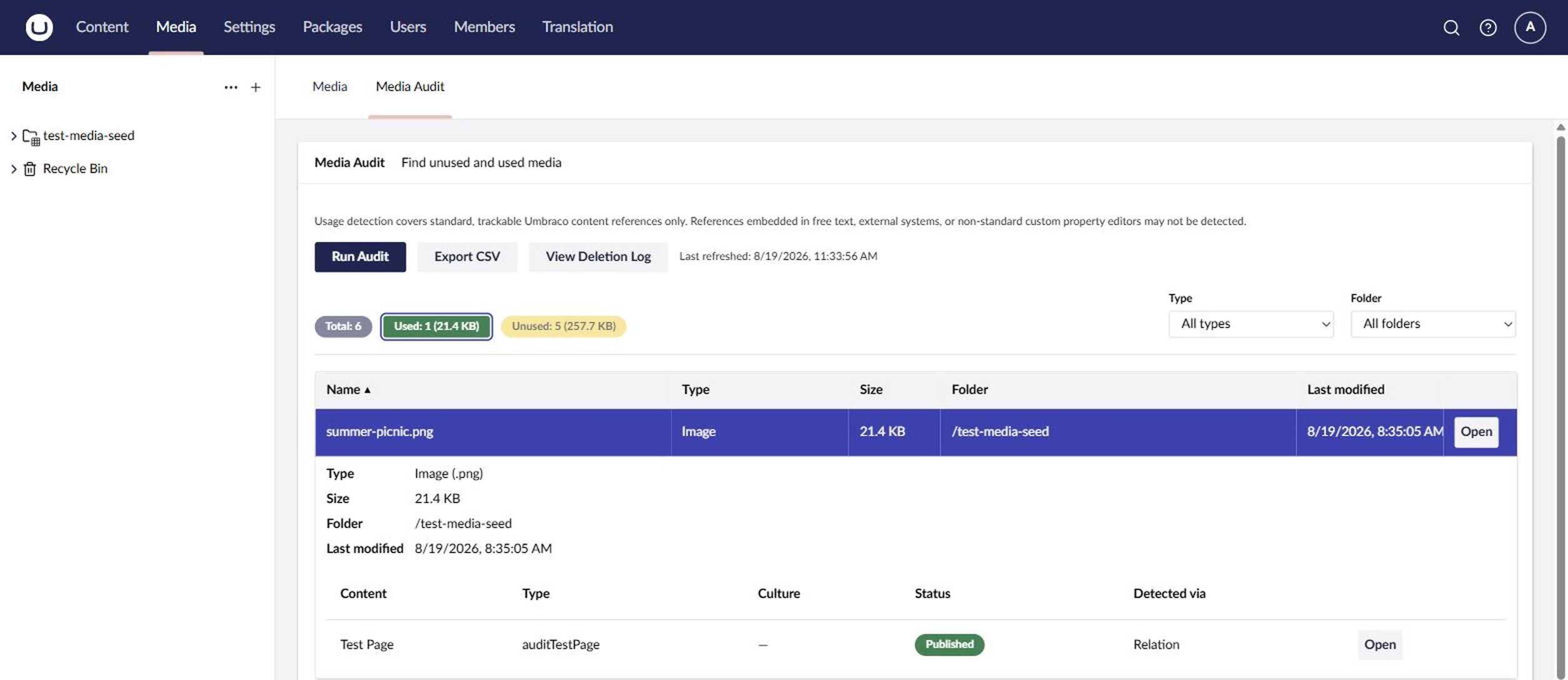Click the 'Last refreshed' timestamp text
Viewport: 1568px width, 680px height.
[x=778, y=256]
